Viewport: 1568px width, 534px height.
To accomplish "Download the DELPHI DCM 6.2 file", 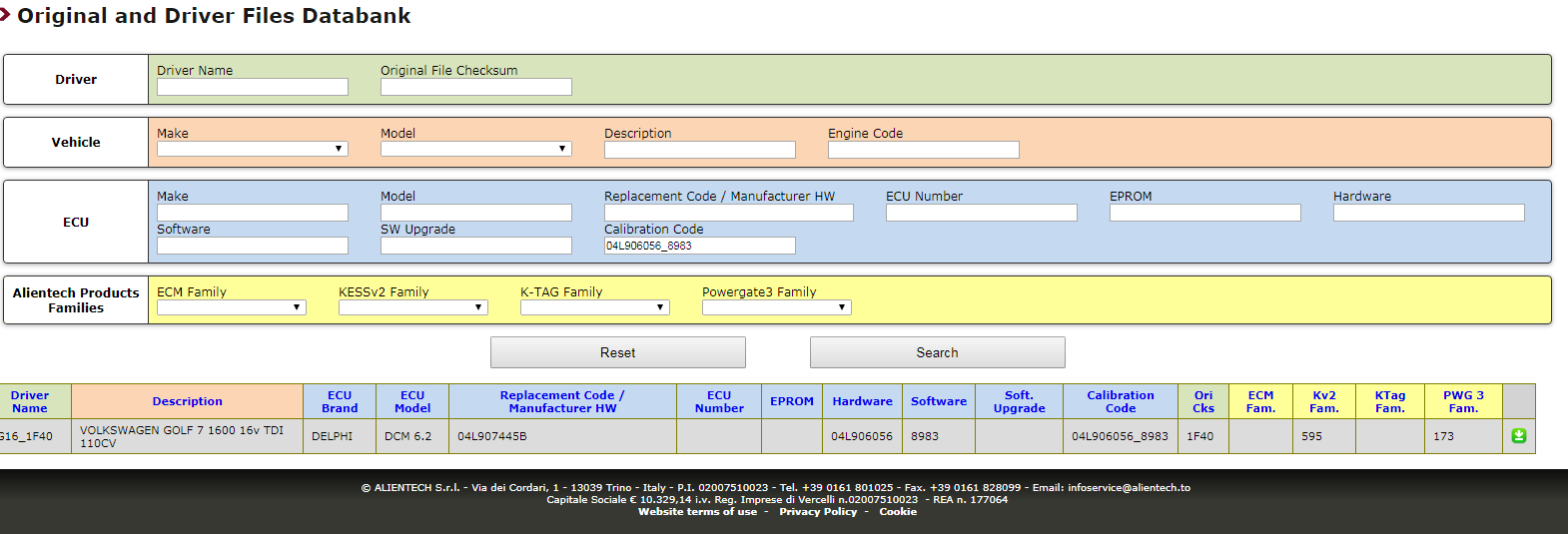I will pos(1518,436).
